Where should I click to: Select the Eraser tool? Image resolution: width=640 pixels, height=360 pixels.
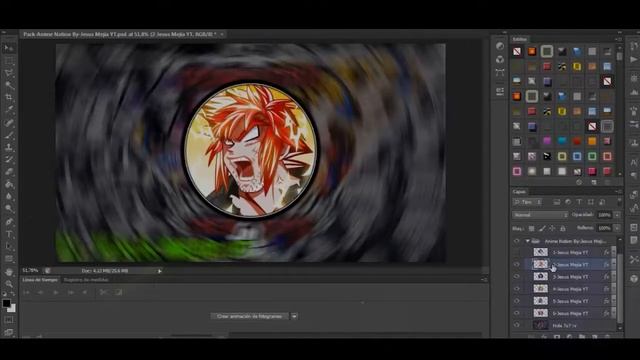click(9, 172)
